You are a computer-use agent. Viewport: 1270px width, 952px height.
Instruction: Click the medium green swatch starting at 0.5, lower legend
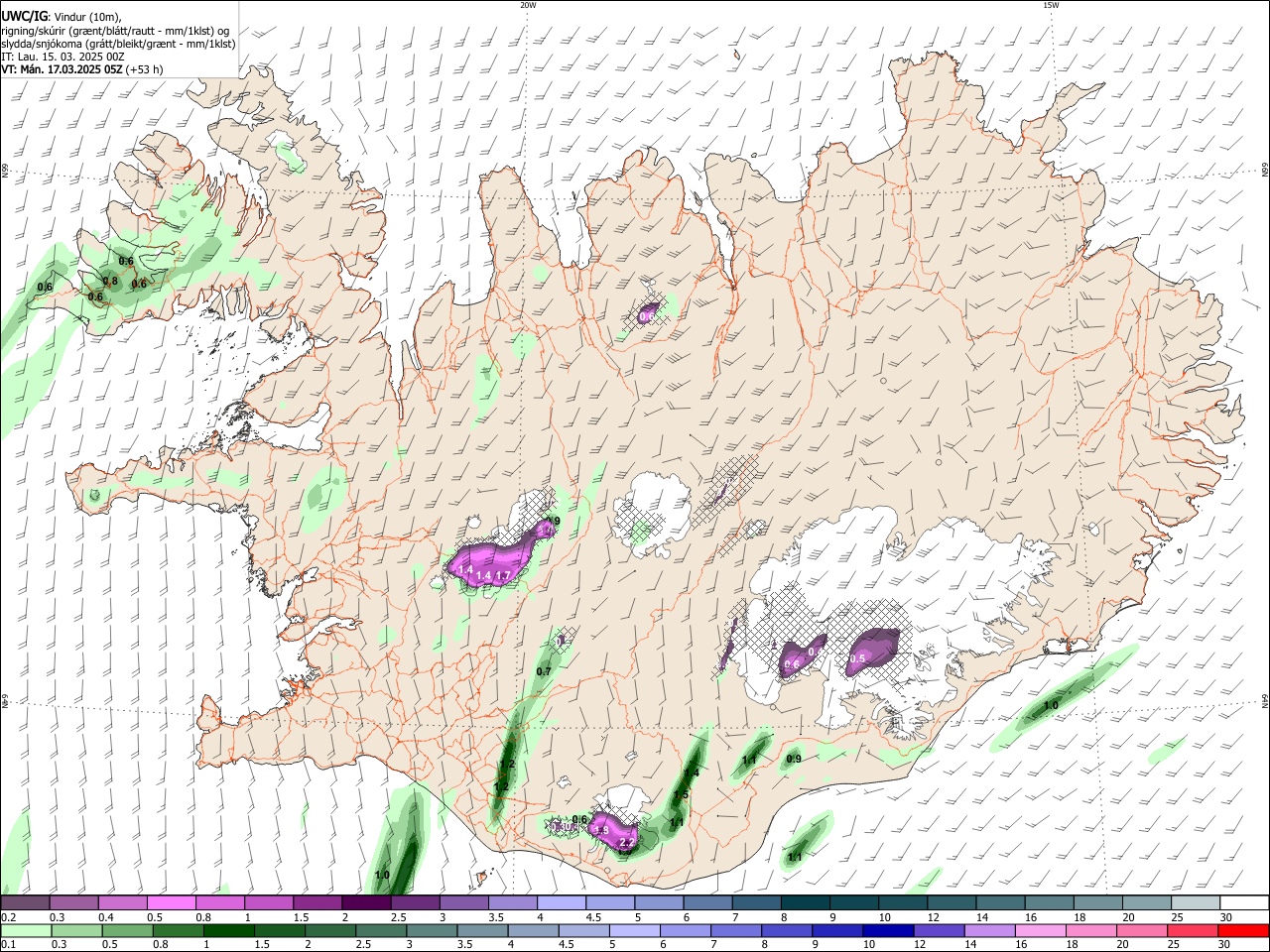pyautogui.click(x=127, y=930)
